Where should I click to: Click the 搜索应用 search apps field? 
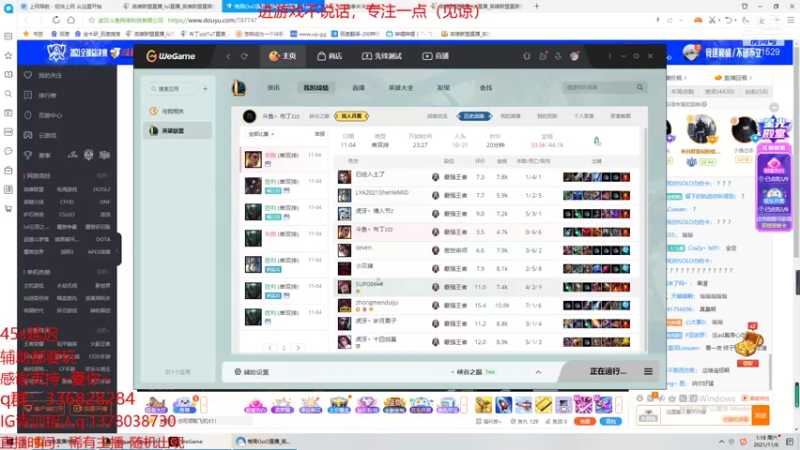[x=172, y=89]
